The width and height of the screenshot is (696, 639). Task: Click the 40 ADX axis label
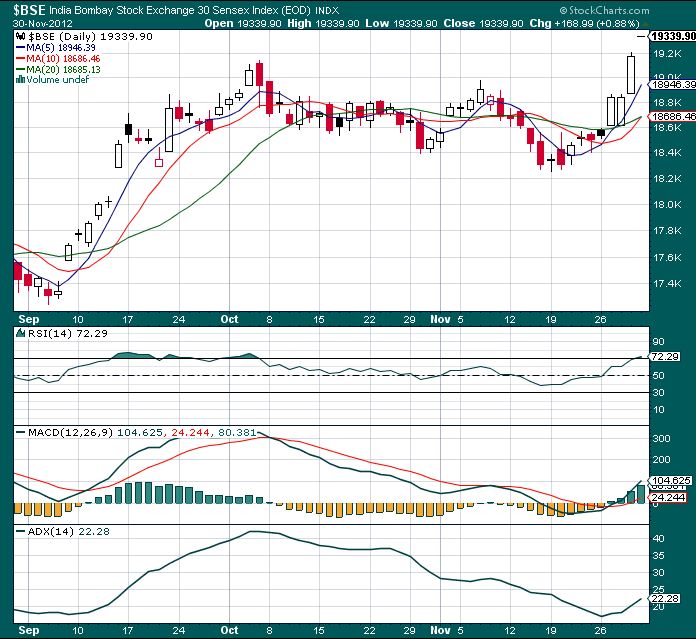[659, 539]
